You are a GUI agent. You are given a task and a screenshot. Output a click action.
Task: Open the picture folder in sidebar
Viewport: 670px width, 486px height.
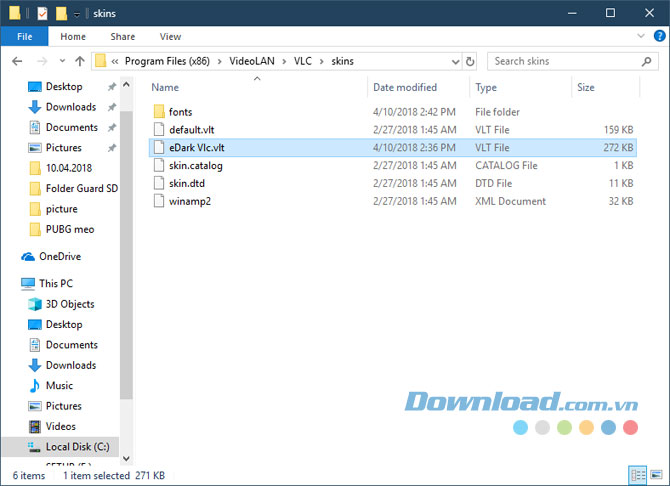coord(62,209)
